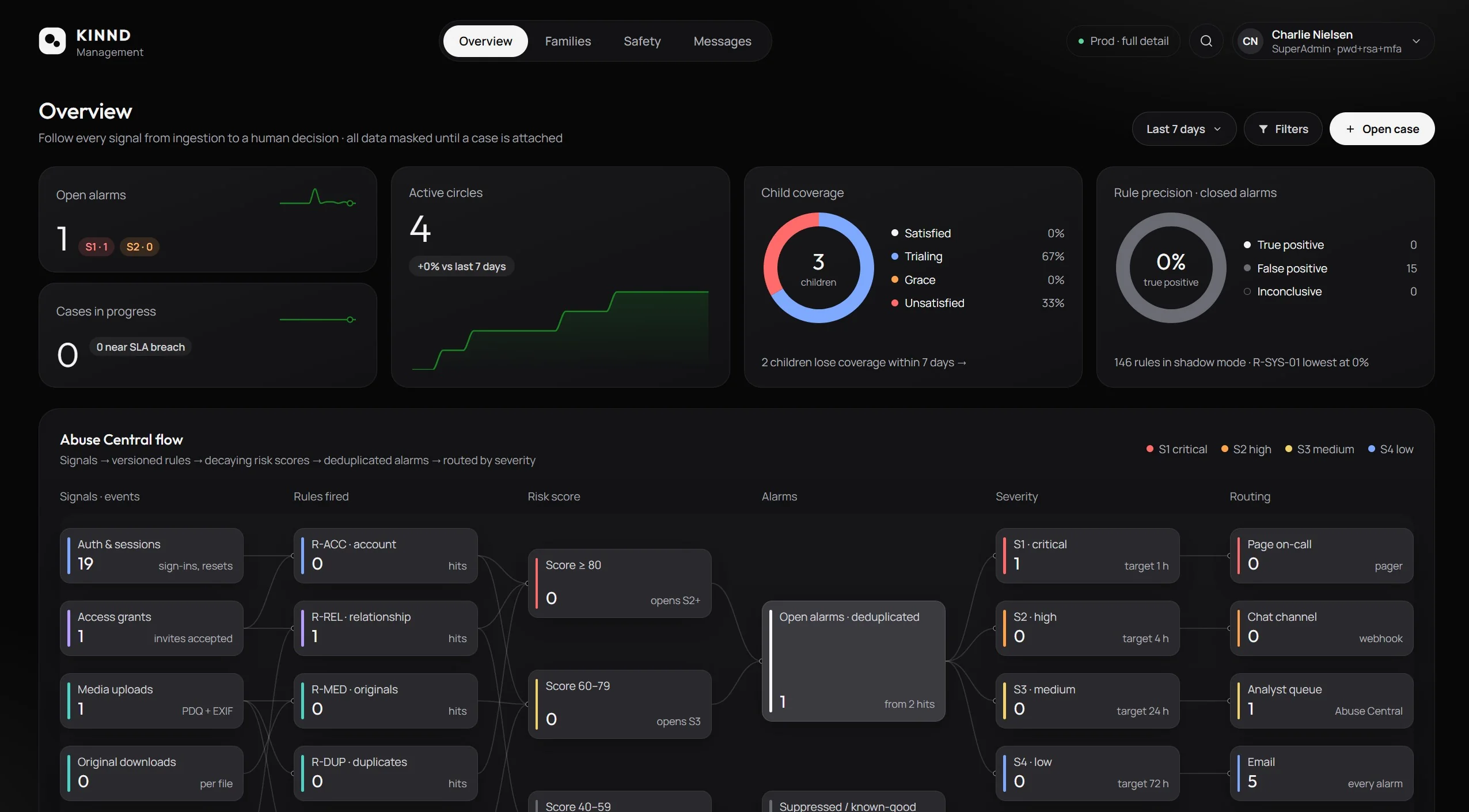Select the False positive legend row
This screenshot has width=1469, height=812.
tap(1330, 268)
